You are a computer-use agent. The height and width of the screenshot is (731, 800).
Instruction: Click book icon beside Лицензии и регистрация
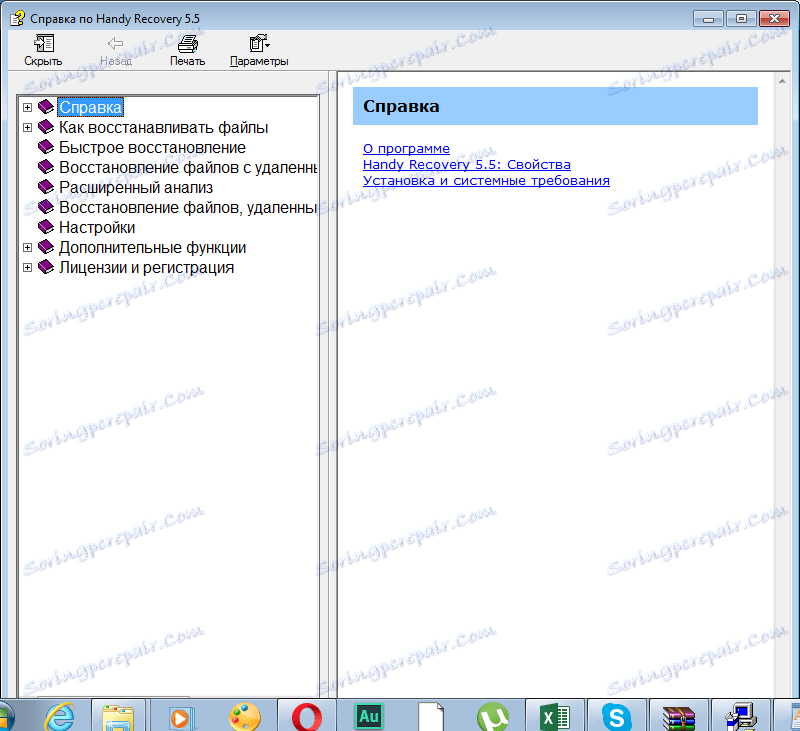coord(46,267)
